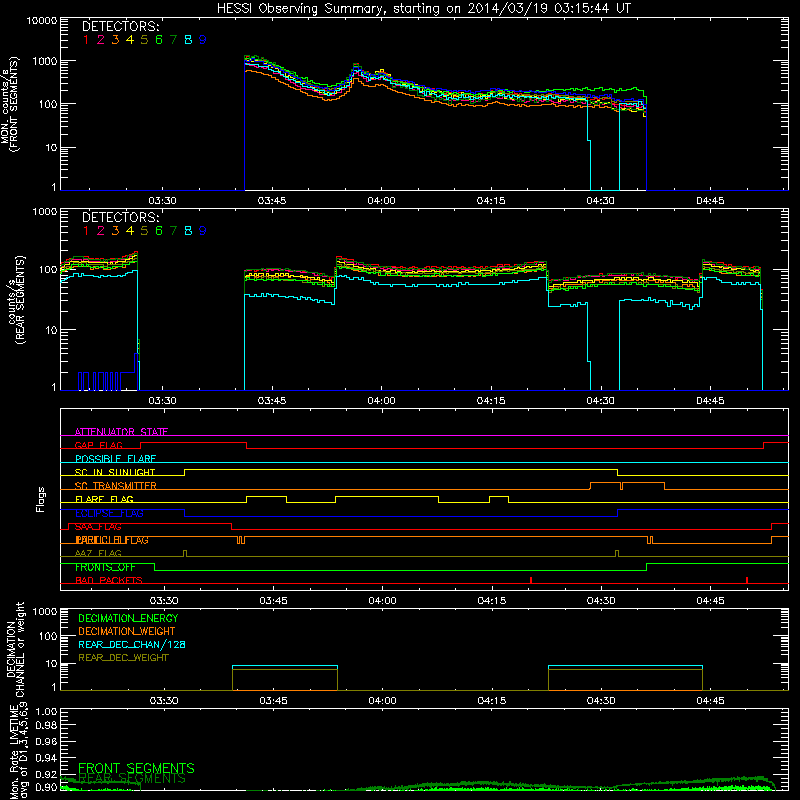Screen dimensions: 800x800
Task: Click the DECIMATION CHANNEL or weight y-axis title
Action: pos(15,649)
